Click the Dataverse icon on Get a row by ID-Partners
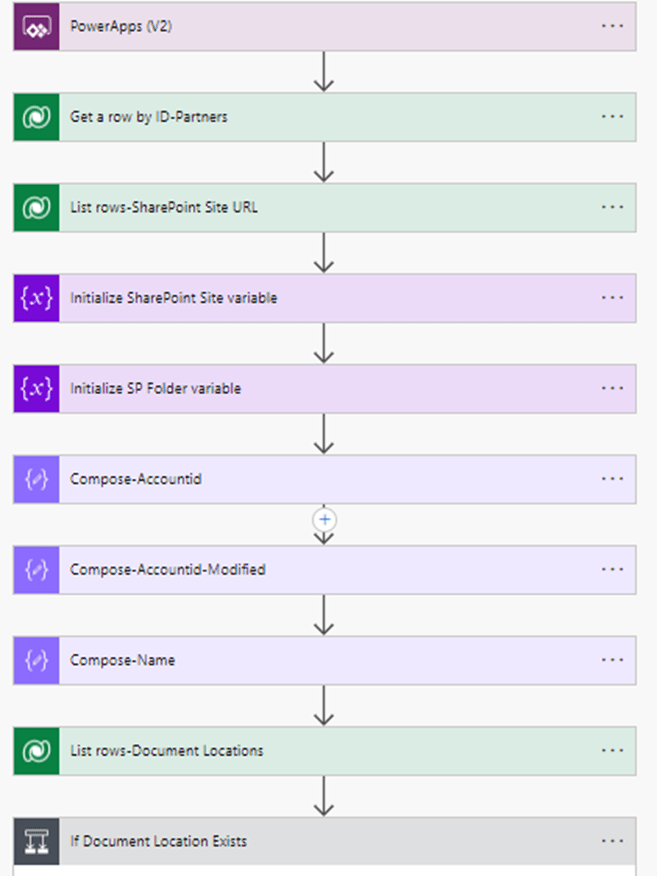Viewport: 657px width, 876px height. [x=36, y=117]
